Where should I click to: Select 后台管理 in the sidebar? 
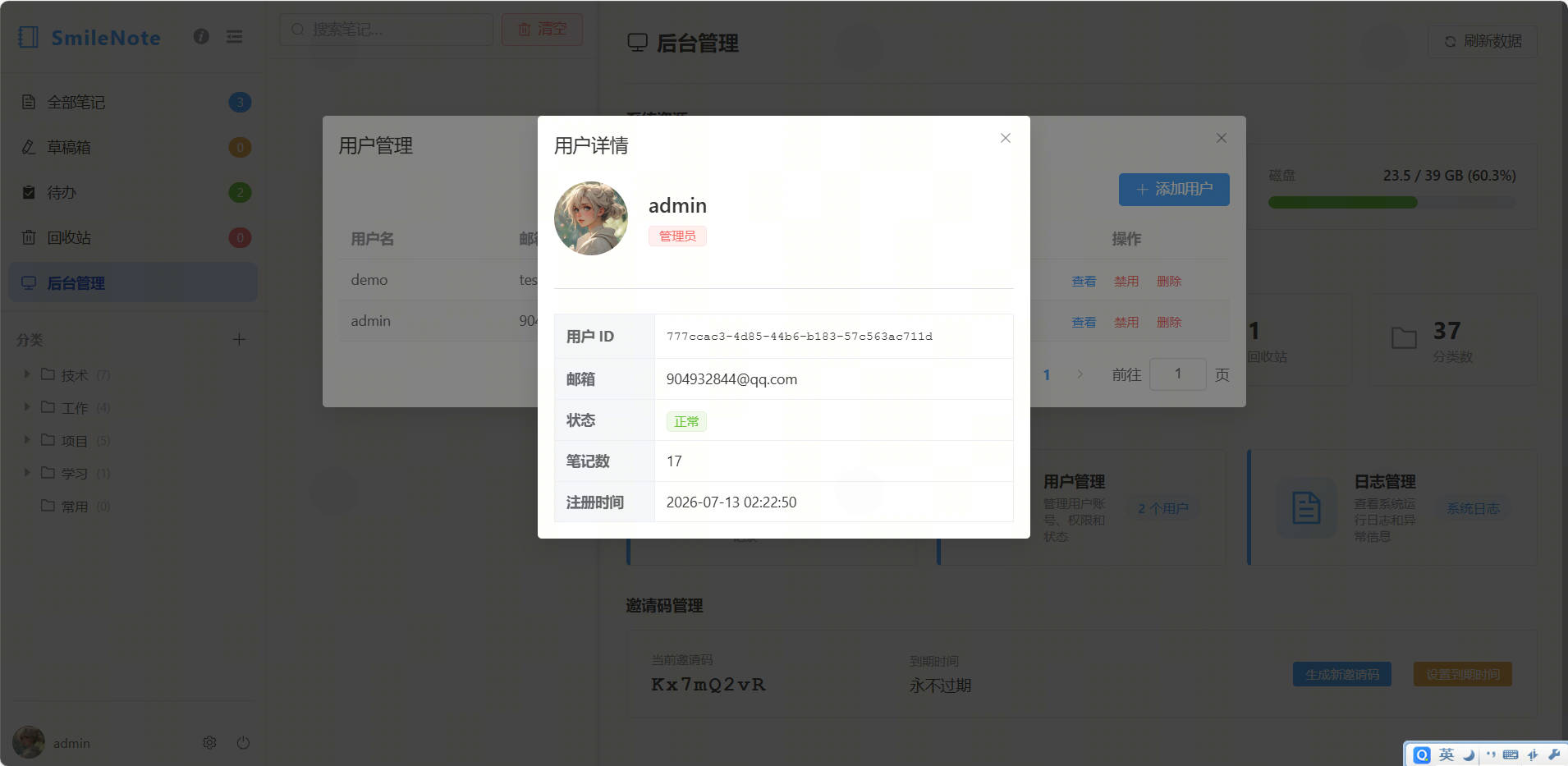[x=133, y=282]
